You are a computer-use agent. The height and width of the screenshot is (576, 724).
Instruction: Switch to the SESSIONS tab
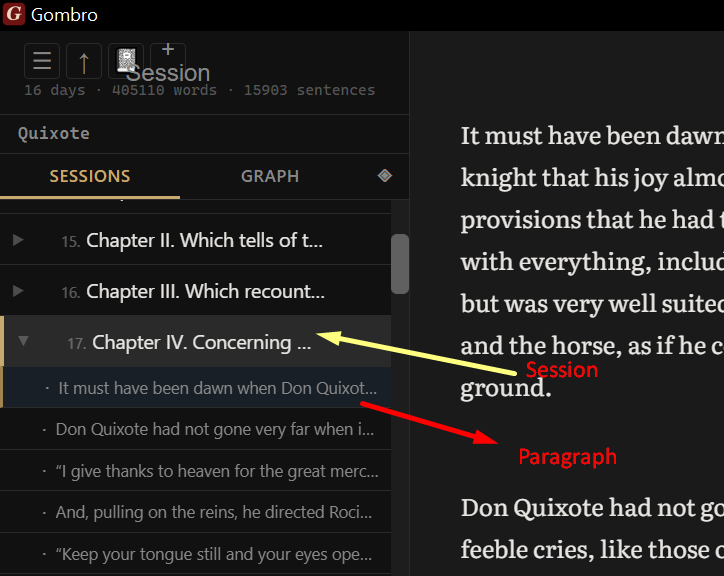(x=90, y=176)
